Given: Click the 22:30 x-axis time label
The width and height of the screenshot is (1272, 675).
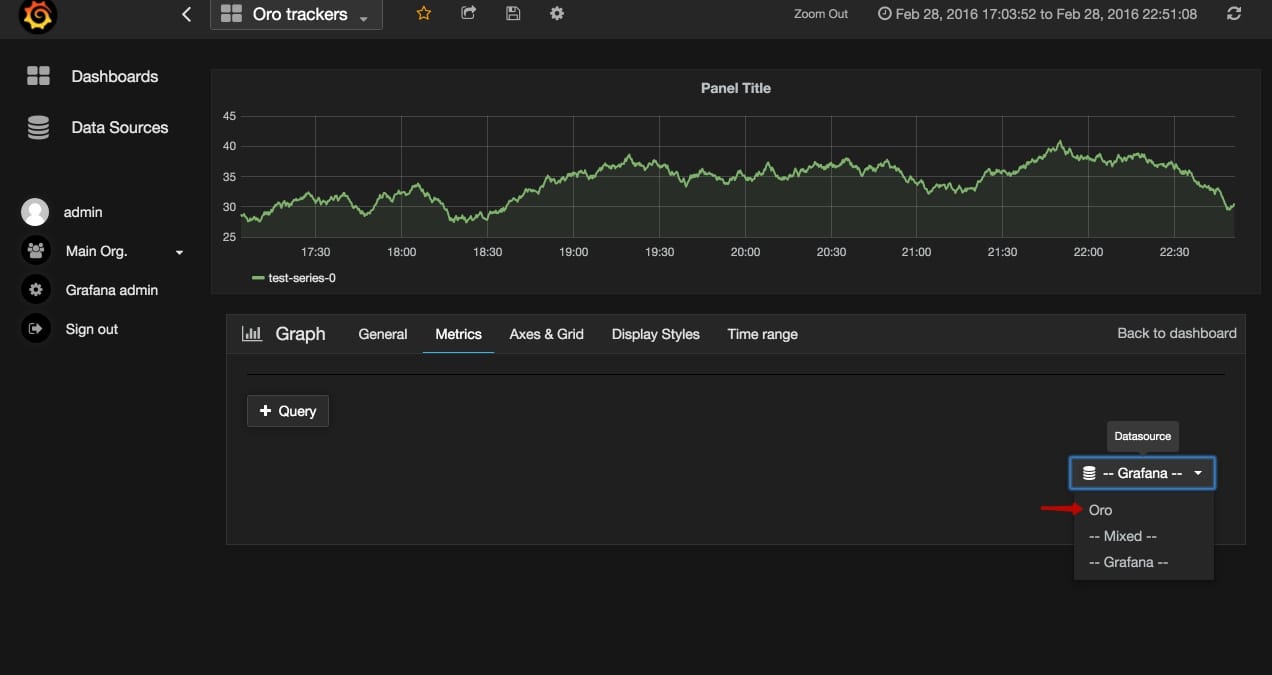Looking at the screenshot, I should (x=1174, y=252).
